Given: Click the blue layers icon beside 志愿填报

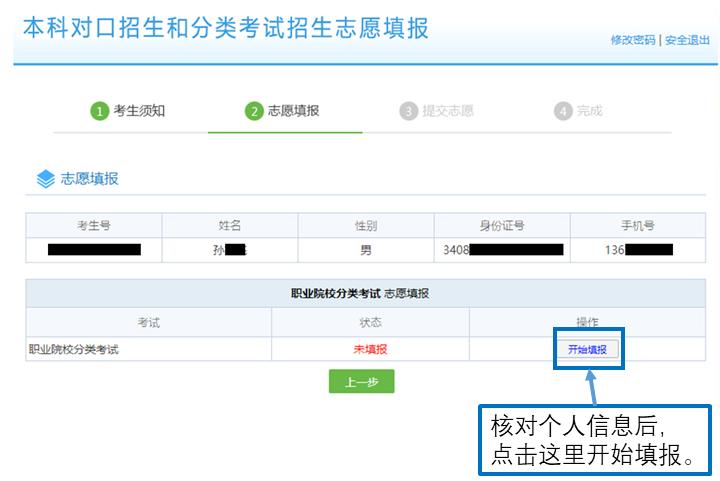Looking at the screenshot, I should pyautogui.click(x=45, y=179).
